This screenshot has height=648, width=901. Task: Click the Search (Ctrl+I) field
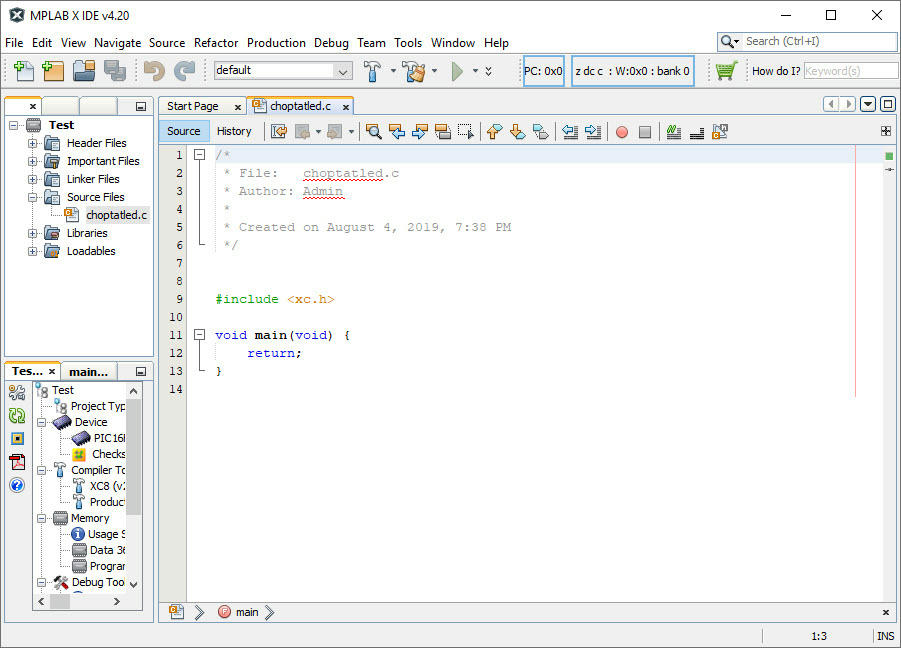click(820, 41)
